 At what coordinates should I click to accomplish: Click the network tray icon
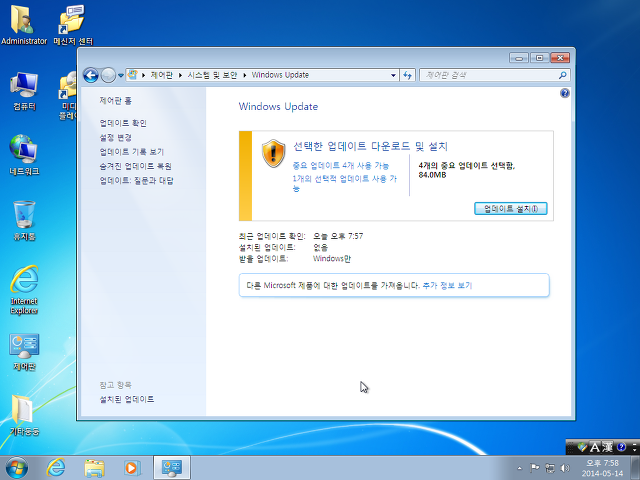tap(550, 468)
